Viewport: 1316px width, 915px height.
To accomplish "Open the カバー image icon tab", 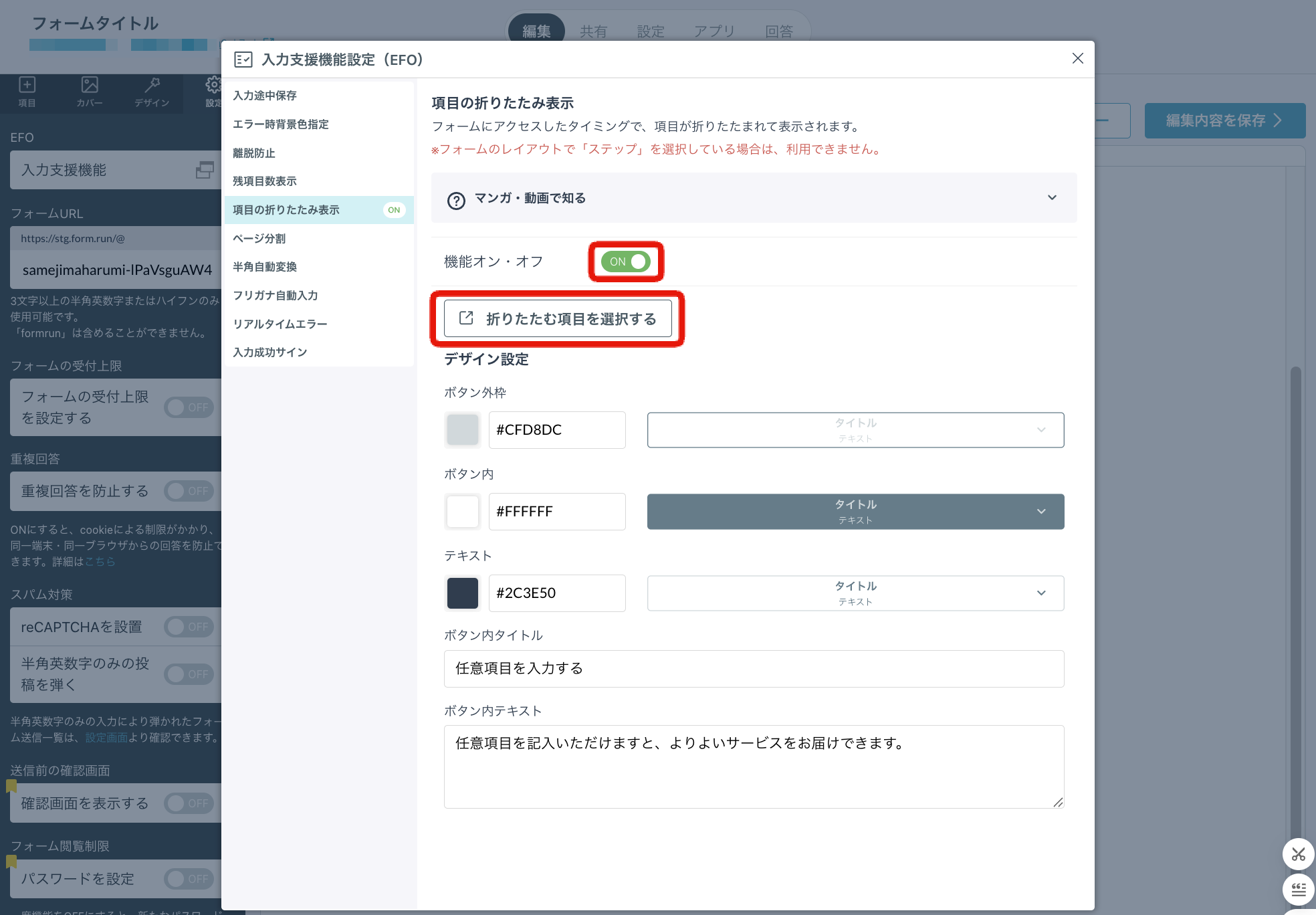I will [x=90, y=85].
